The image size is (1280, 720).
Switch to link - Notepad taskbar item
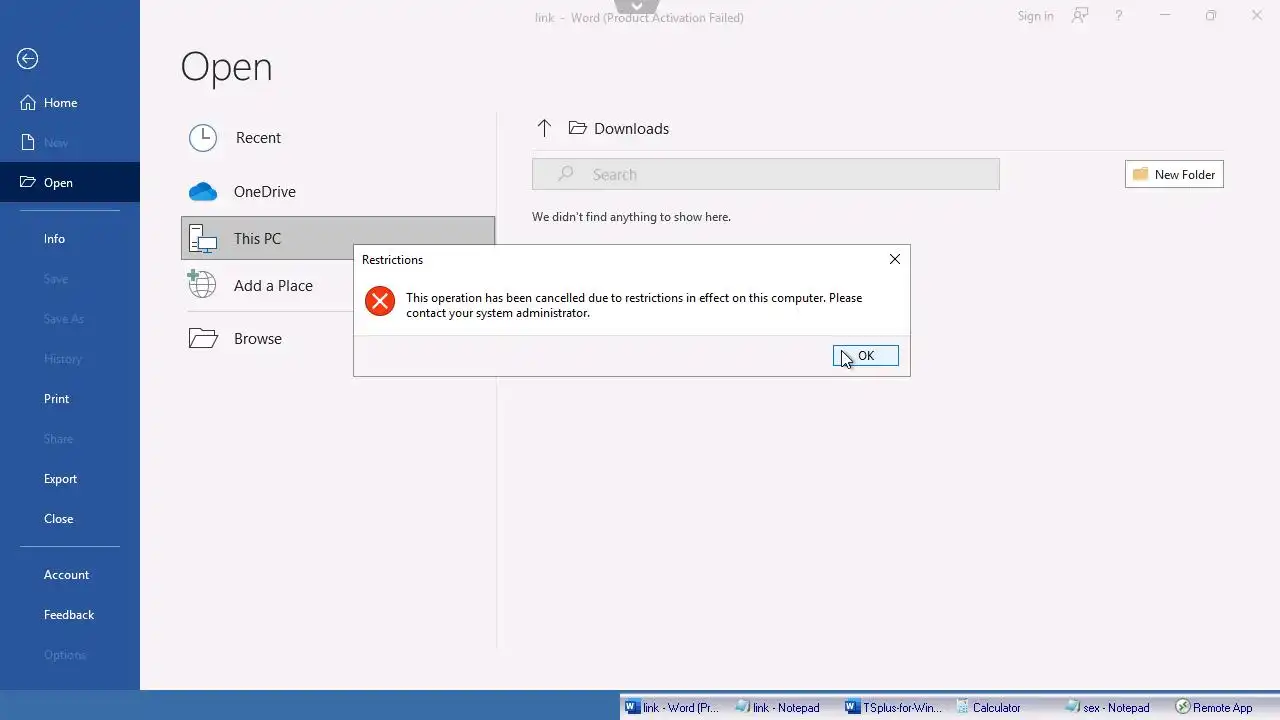pos(778,707)
